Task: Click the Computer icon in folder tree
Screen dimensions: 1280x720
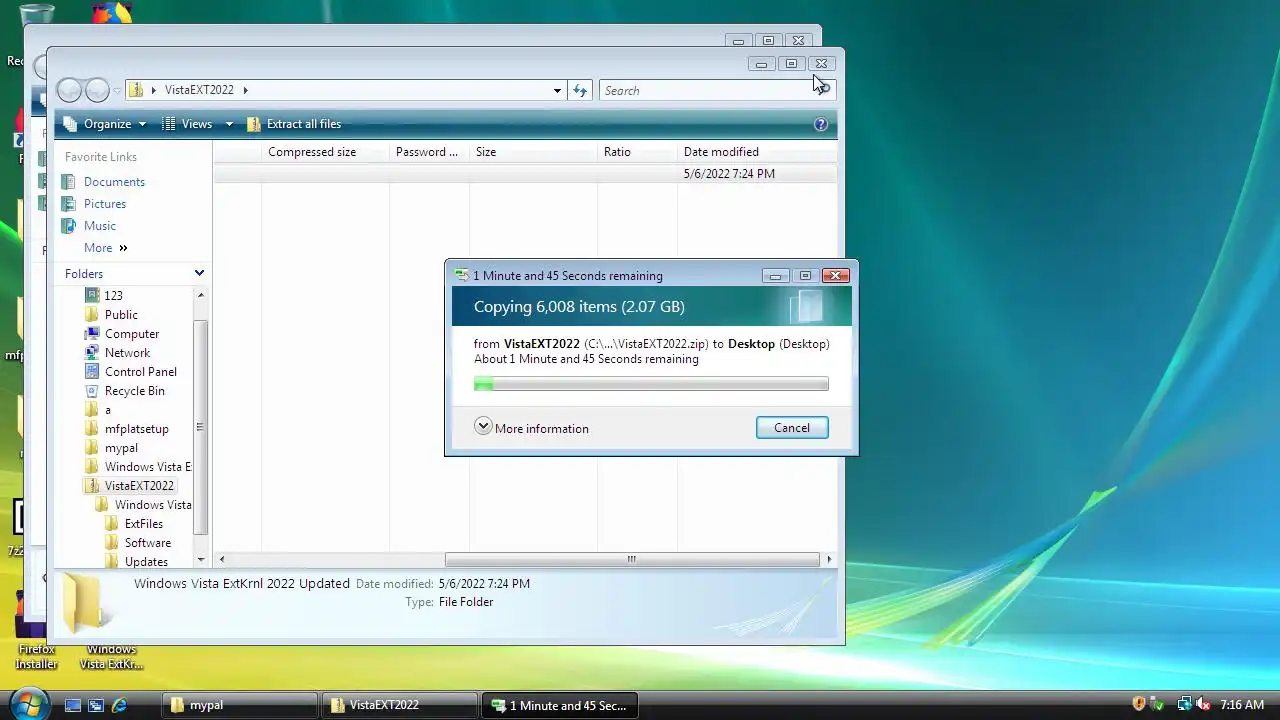Action: (x=93, y=334)
